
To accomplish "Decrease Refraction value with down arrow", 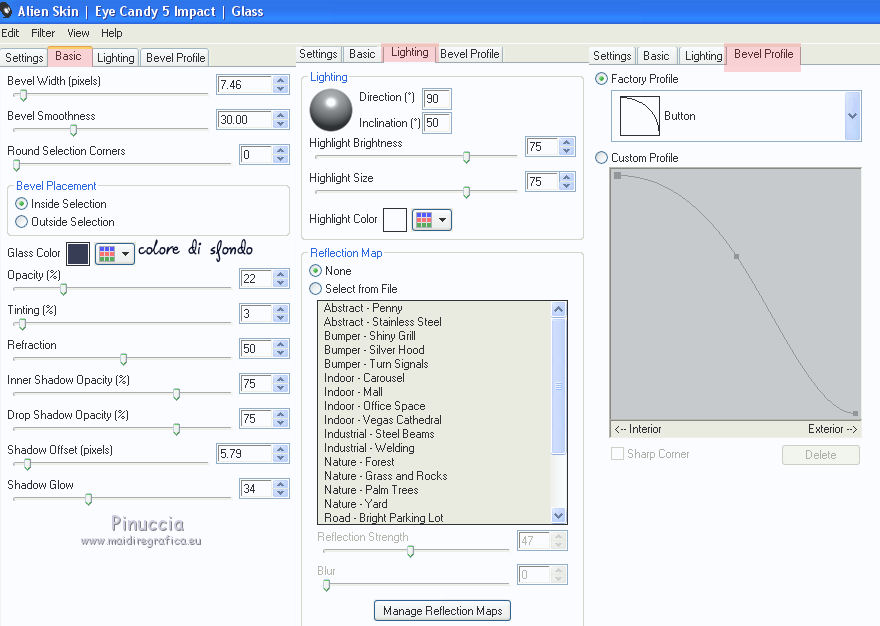I will point(281,353).
